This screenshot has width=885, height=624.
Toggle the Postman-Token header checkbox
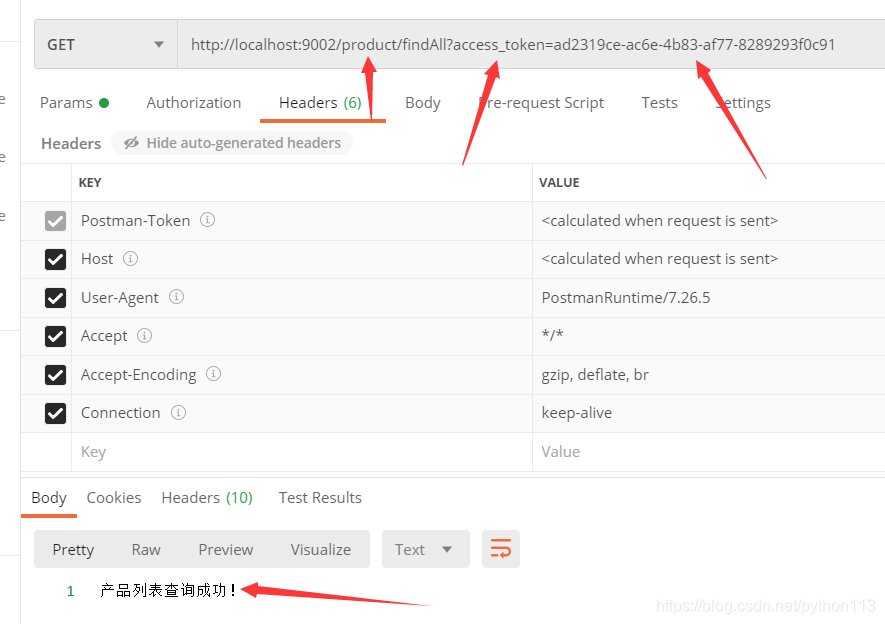point(55,221)
